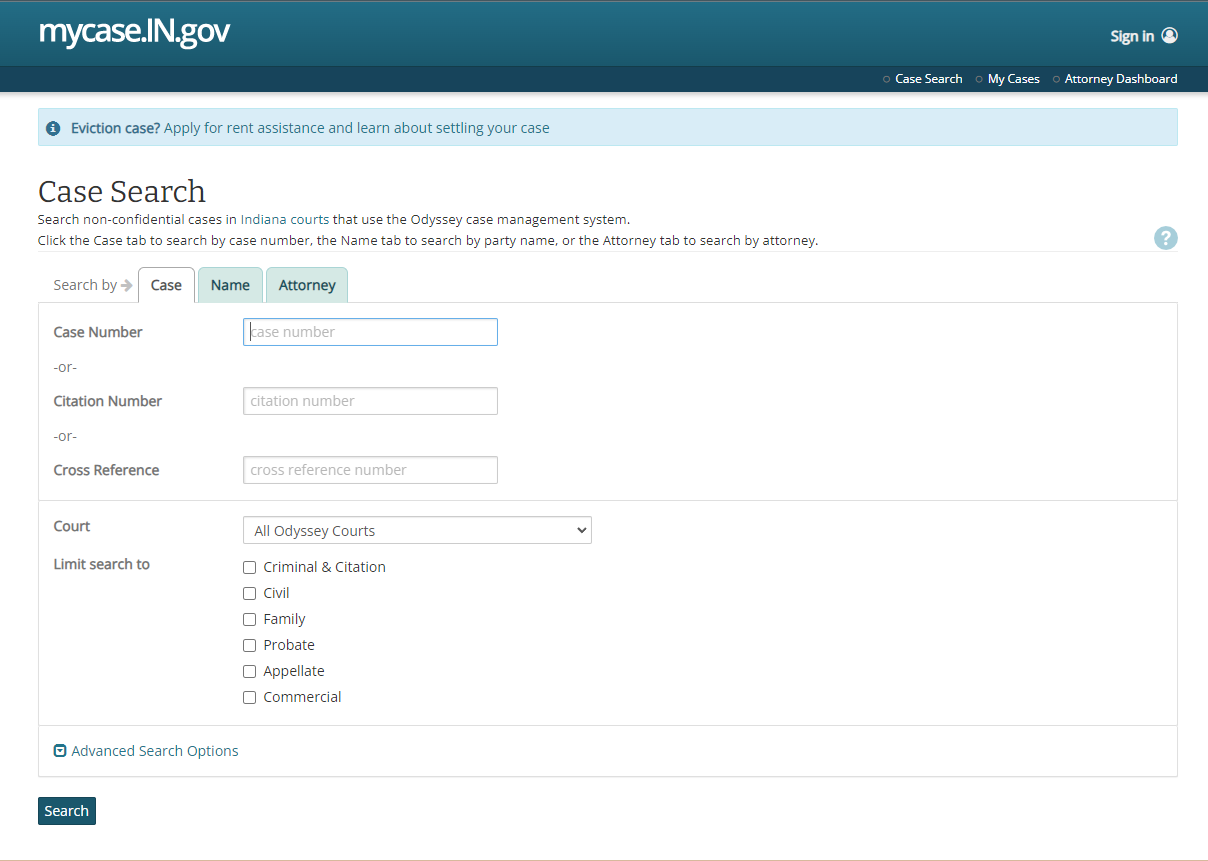Click the Cross Reference label

click(x=106, y=470)
